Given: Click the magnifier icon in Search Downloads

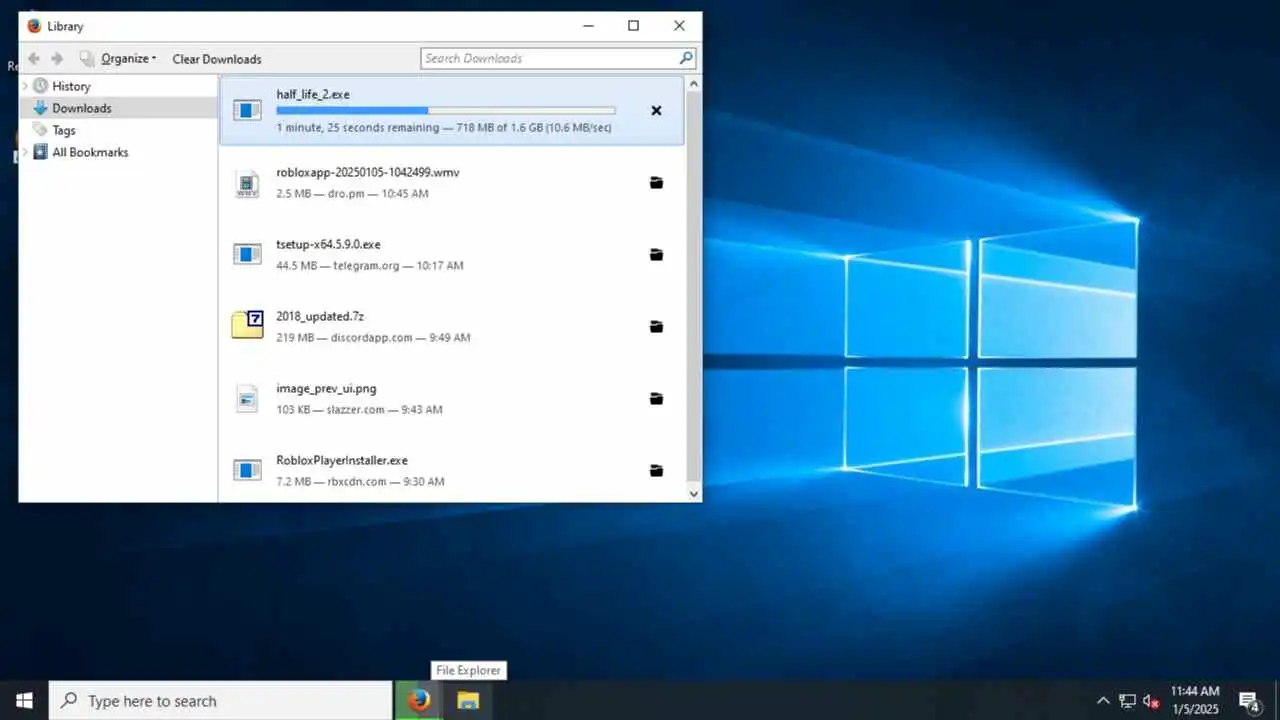Looking at the screenshot, I should pyautogui.click(x=686, y=58).
